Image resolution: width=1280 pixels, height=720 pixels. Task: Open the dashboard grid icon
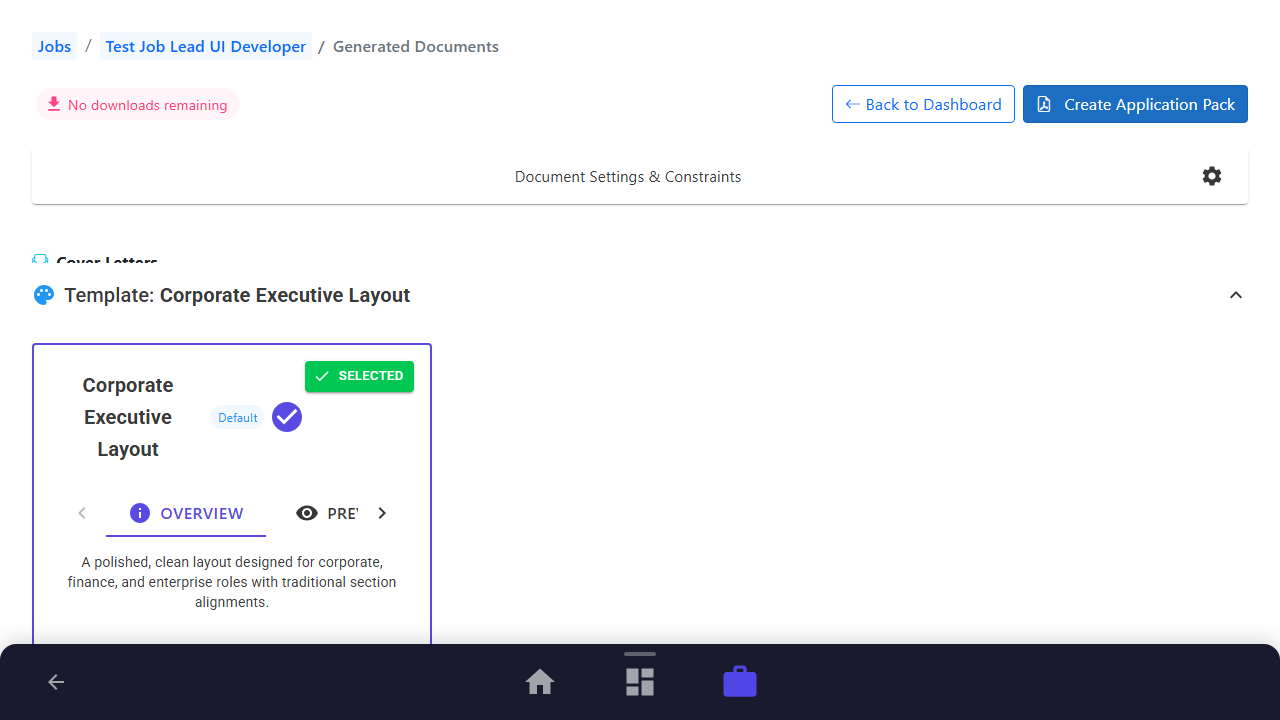pos(640,682)
